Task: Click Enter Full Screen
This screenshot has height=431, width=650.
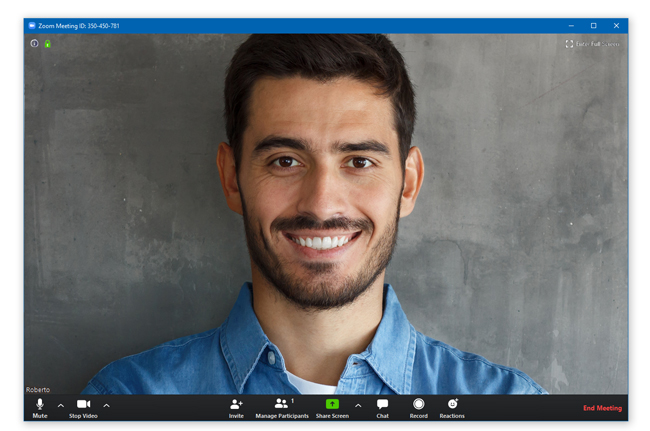Action: coord(592,44)
